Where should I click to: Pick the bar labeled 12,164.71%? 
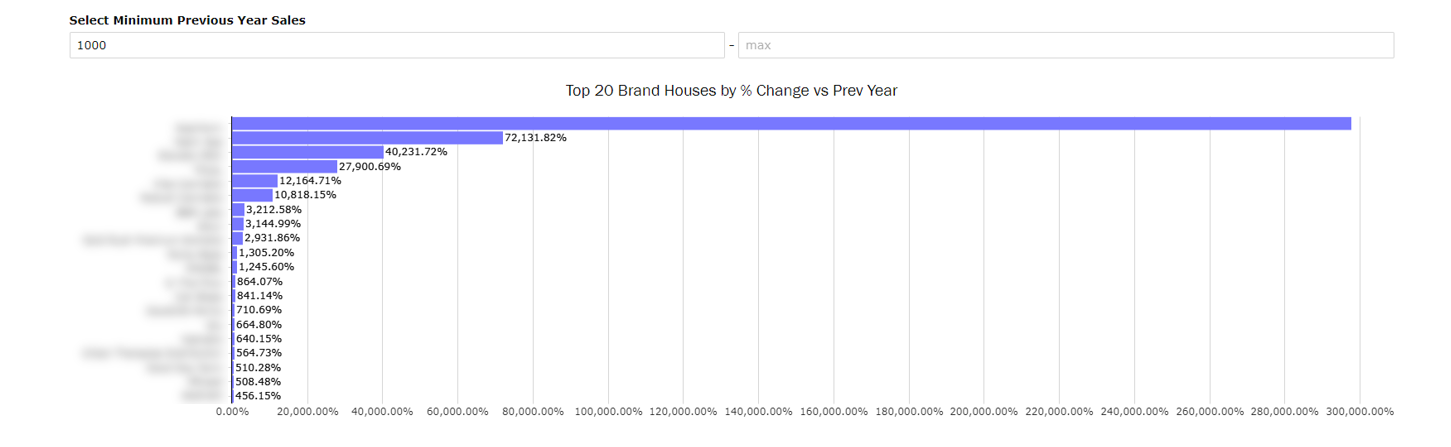(x=254, y=181)
